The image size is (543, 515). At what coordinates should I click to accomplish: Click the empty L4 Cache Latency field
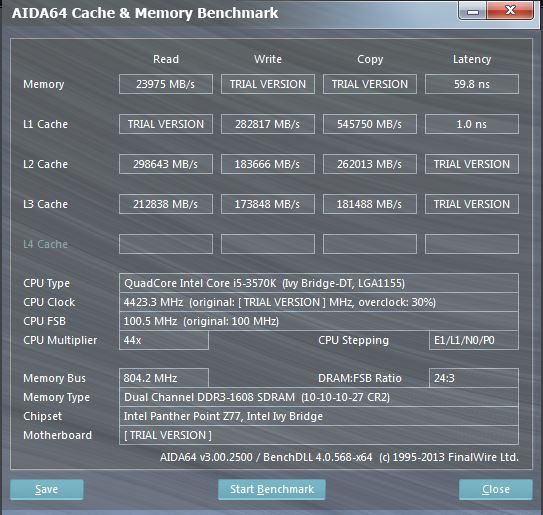pos(472,244)
